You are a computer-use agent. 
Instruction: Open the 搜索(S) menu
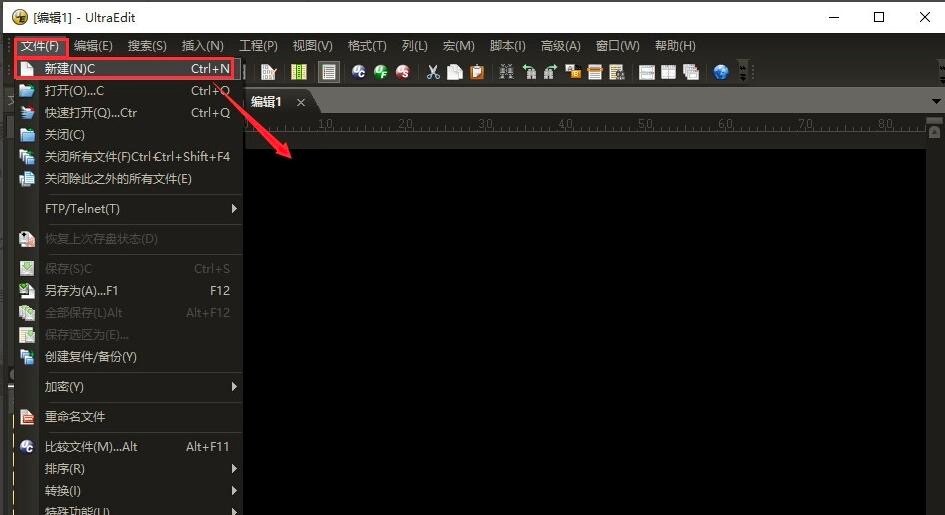tap(147, 46)
